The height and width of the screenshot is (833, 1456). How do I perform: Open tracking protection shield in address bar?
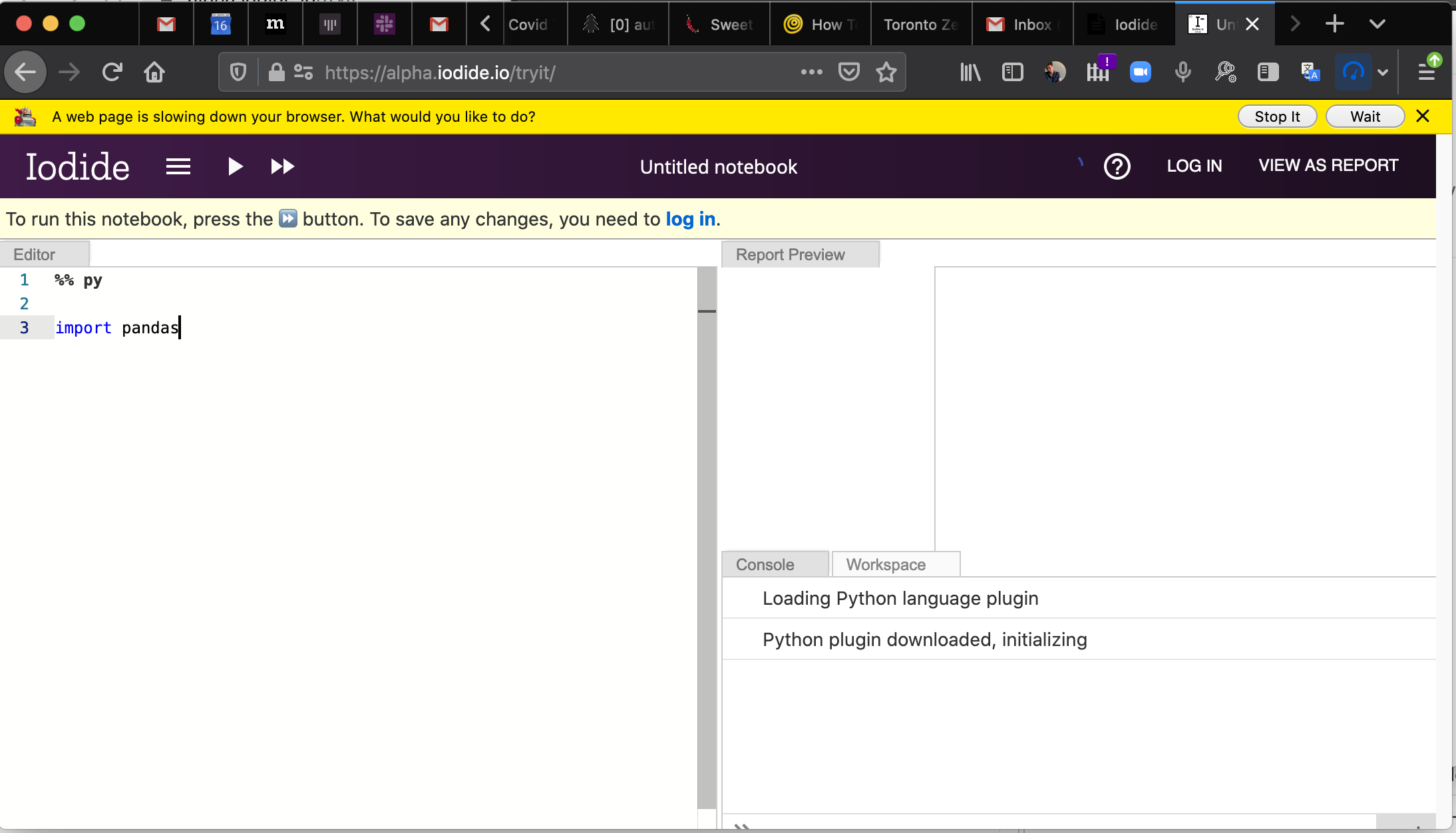[238, 72]
